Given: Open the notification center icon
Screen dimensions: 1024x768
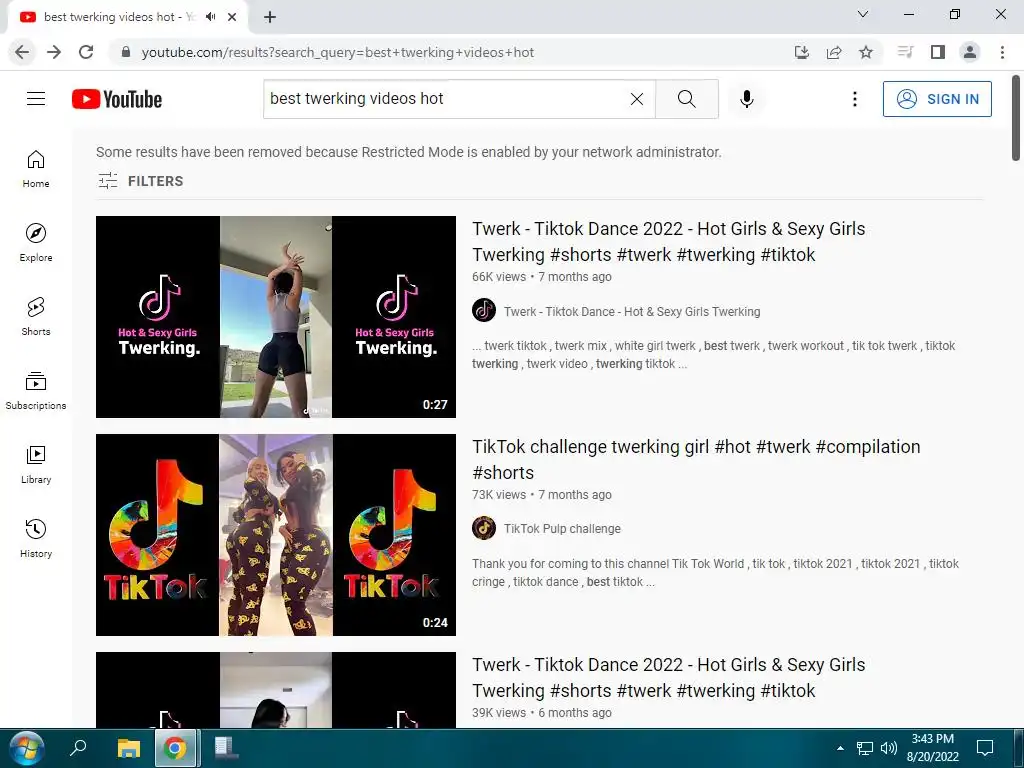Looking at the screenshot, I should [x=984, y=748].
